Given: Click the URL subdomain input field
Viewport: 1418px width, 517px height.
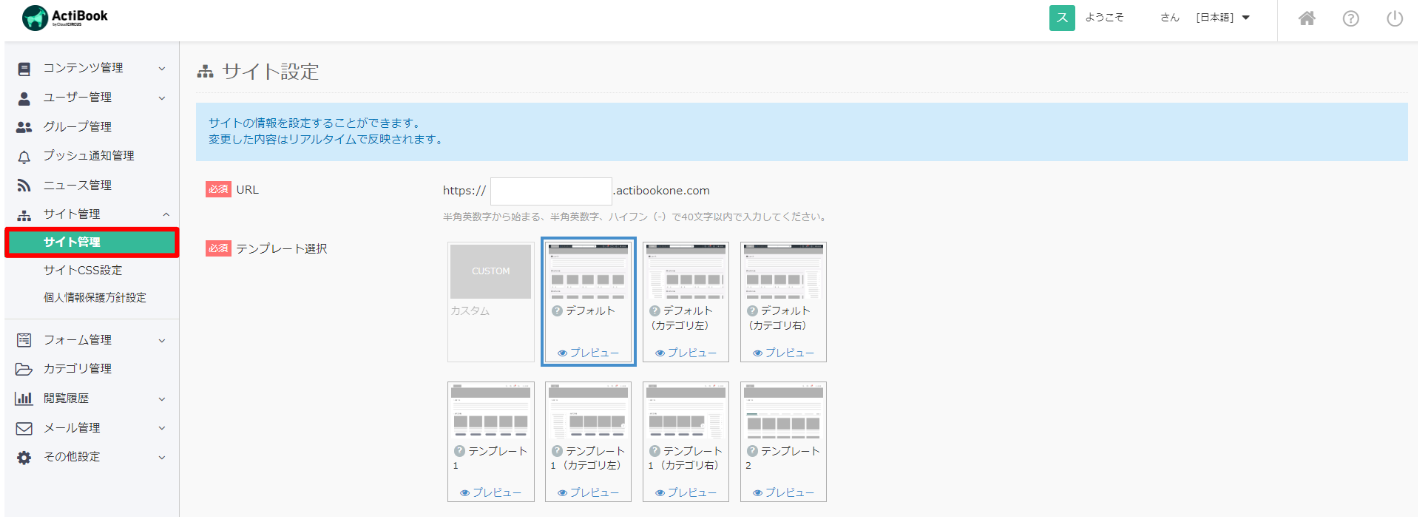Looking at the screenshot, I should tap(551, 190).
